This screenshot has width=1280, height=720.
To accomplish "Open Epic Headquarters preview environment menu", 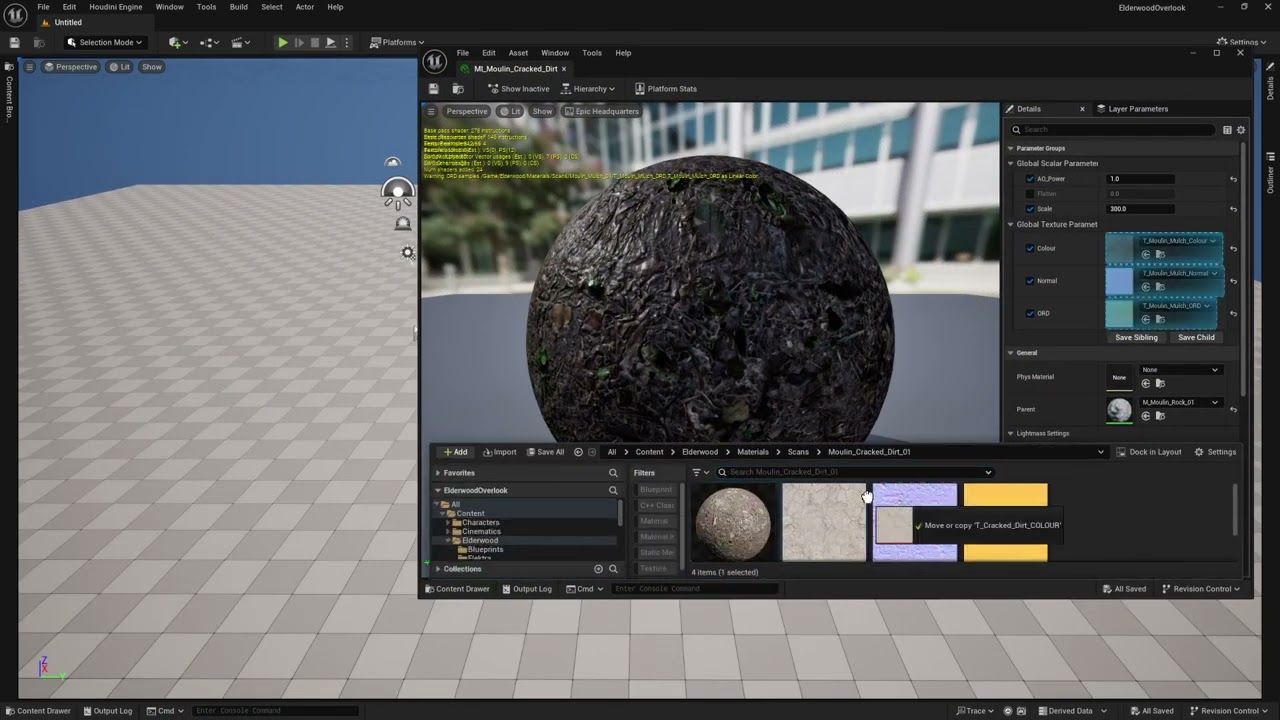I will pyautogui.click(x=601, y=111).
